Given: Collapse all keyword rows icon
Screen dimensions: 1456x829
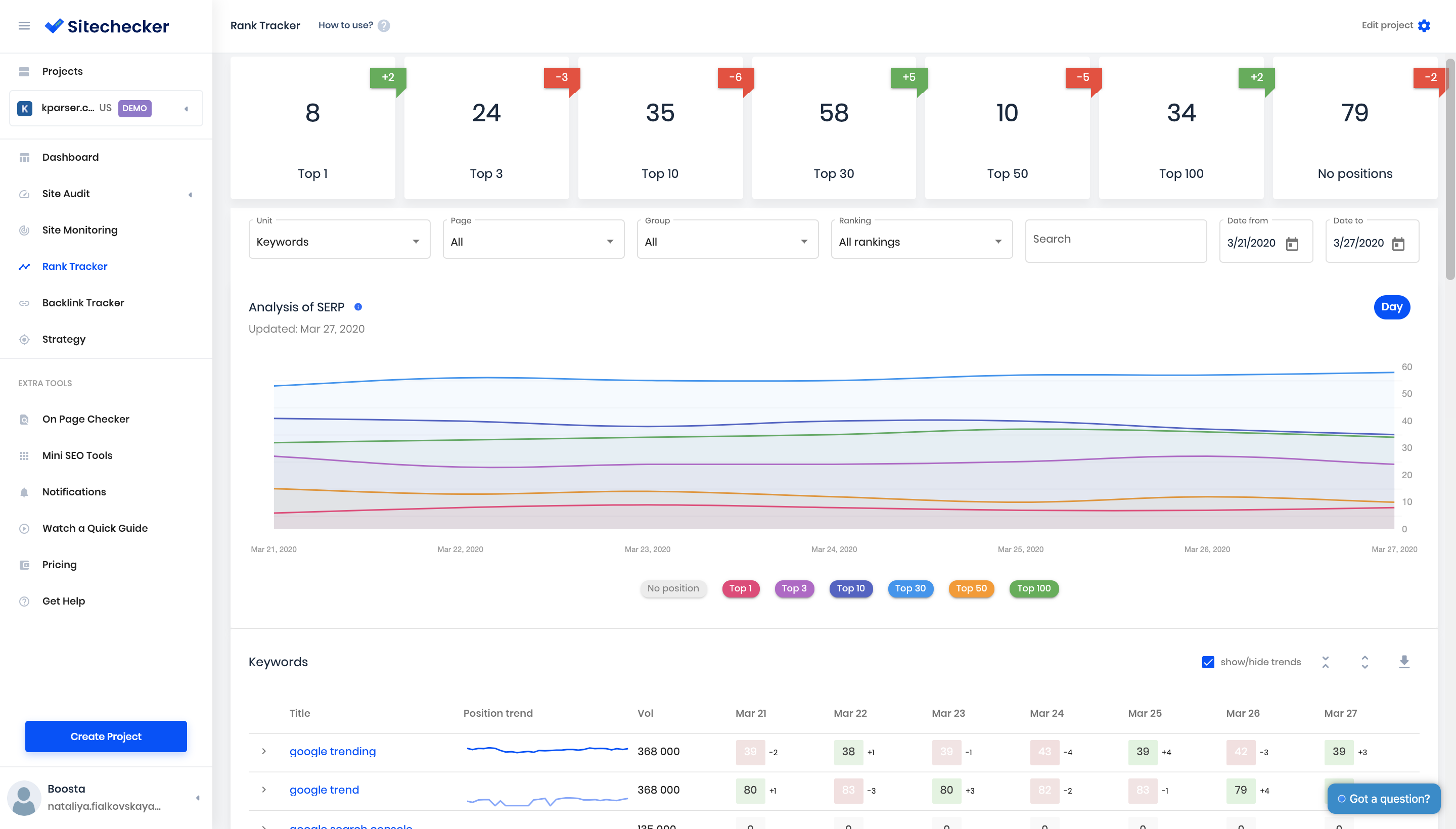Looking at the screenshot, I should point(1326,662).
